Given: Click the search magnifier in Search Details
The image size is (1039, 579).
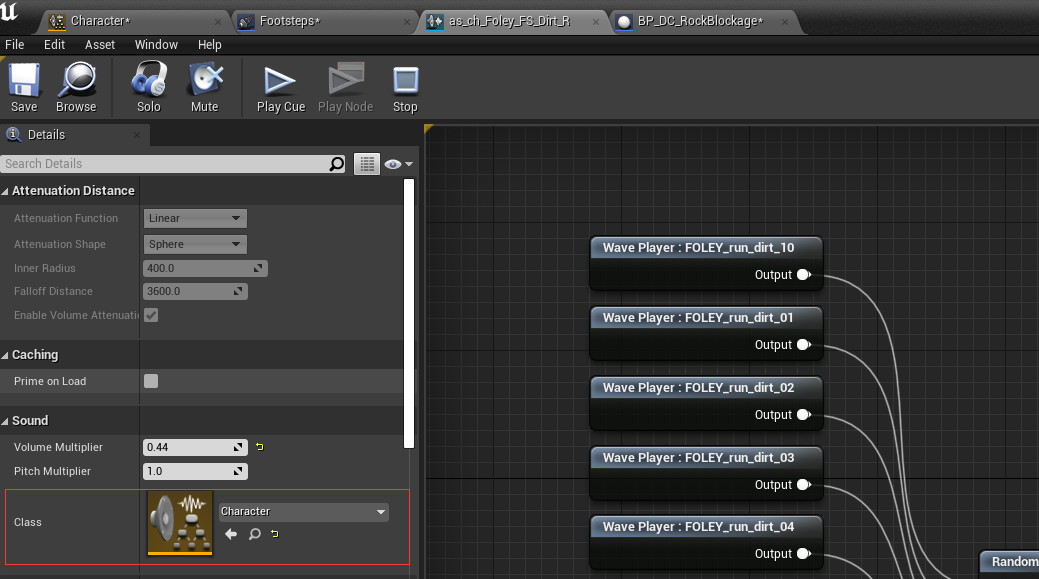Looking at the screenshot, I should (x=337, y=164).
